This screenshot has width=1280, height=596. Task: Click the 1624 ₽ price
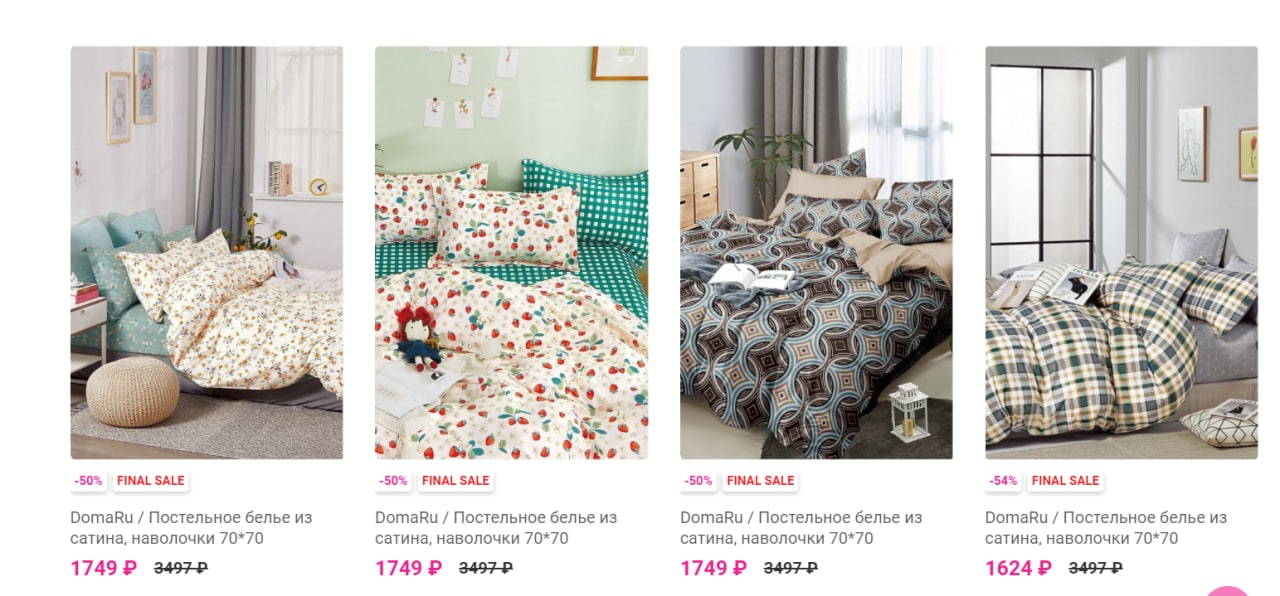click(1018, 568)
